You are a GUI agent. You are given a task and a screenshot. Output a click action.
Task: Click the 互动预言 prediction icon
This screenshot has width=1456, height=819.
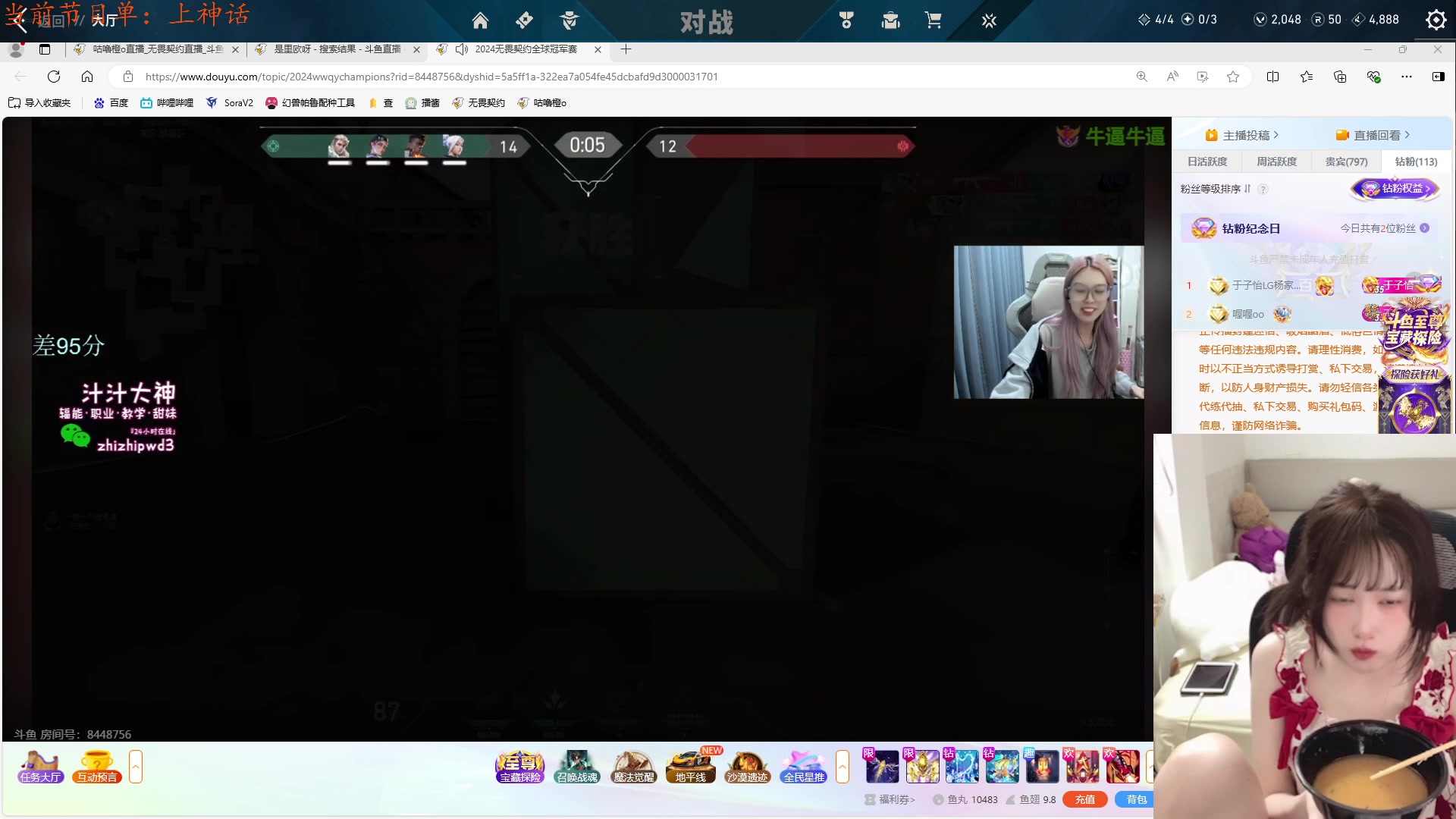(x=97, y=767)
